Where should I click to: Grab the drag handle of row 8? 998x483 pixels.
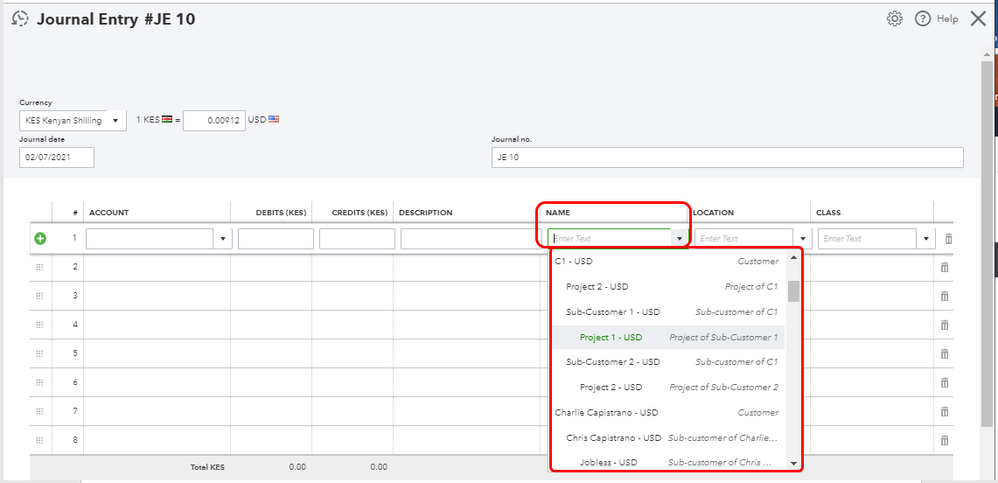coord(39,440)
